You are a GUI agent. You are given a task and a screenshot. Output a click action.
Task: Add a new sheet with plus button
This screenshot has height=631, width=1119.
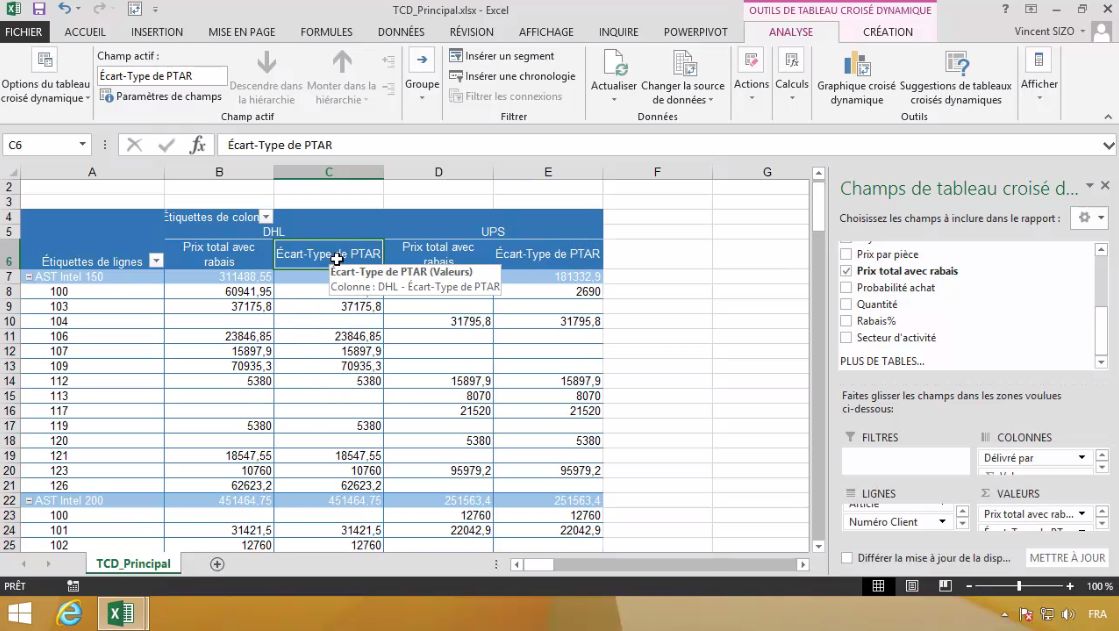[x=217, y=564]
